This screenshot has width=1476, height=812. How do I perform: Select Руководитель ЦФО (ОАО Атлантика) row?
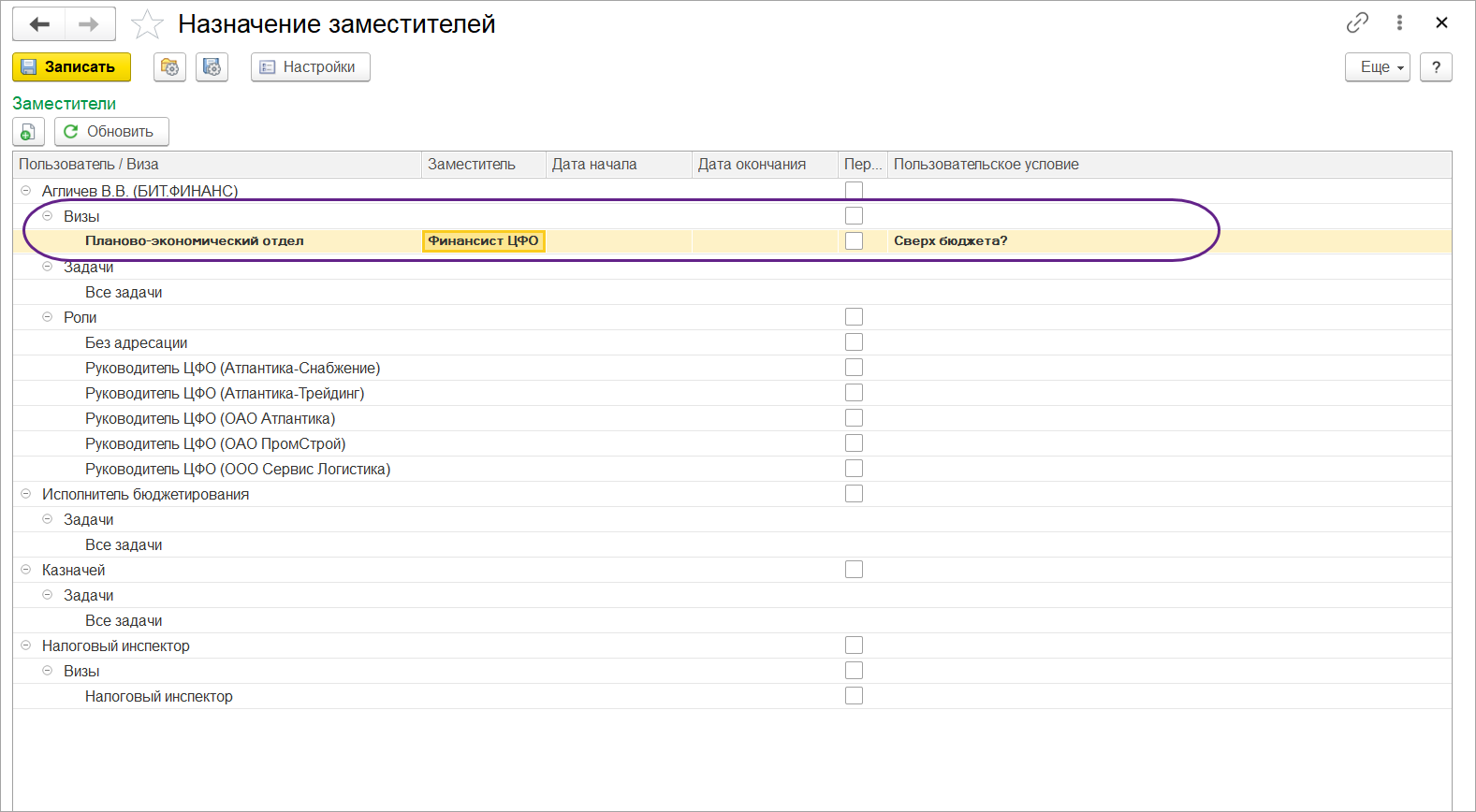732,418
